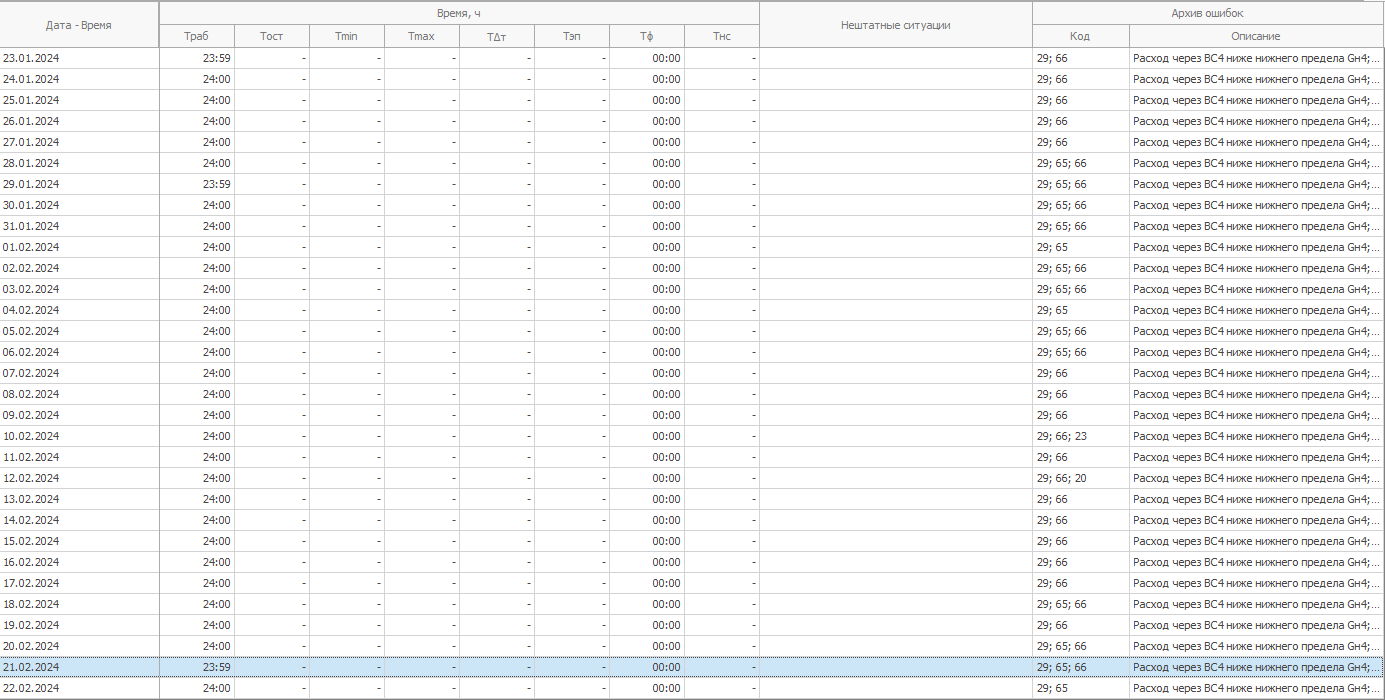Select the date cell 10.02.2024
Viewport: 1385px width, 700px height.
click(79, 436)
